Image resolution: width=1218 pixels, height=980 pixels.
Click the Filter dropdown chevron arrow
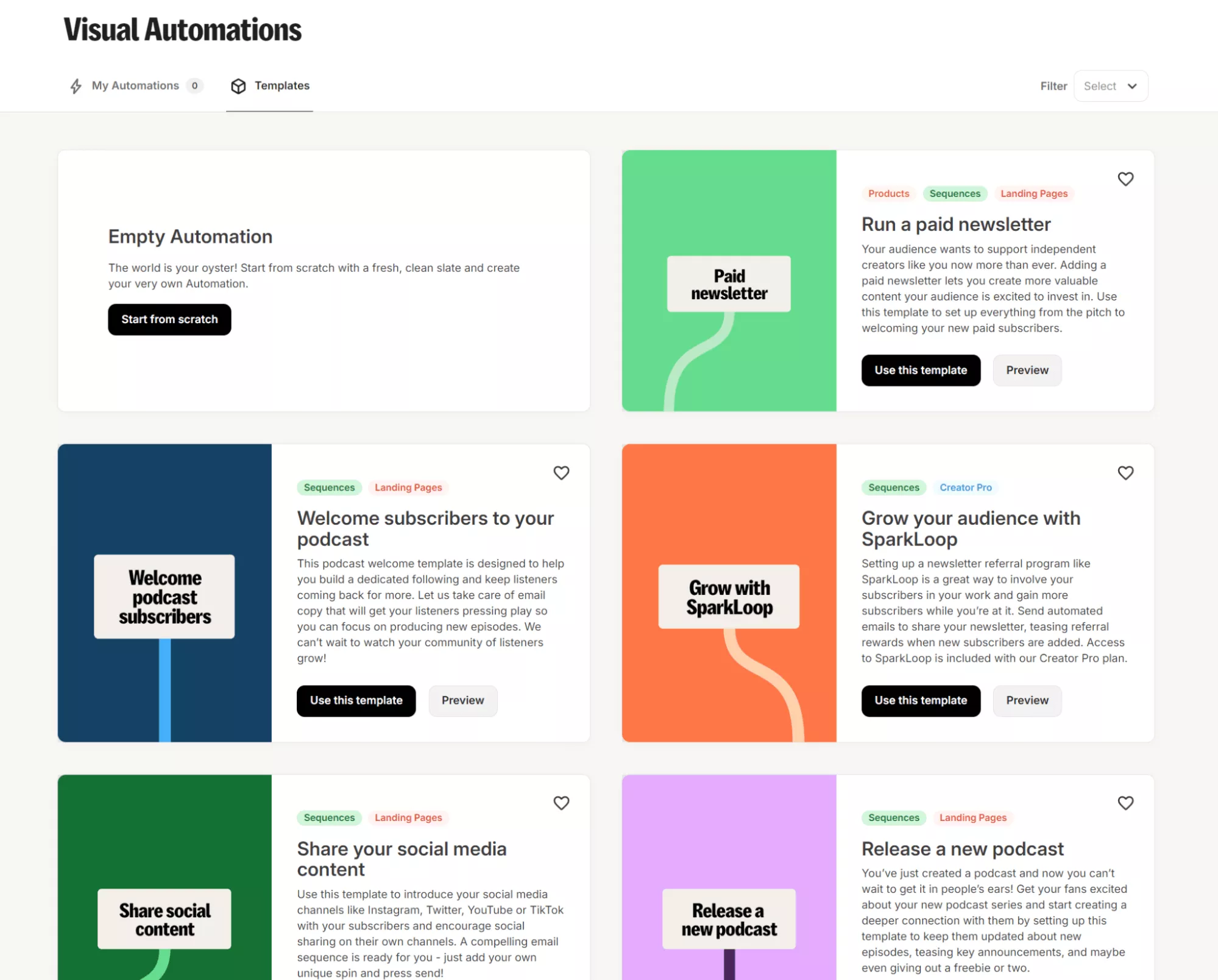(x=1131, y=86)
